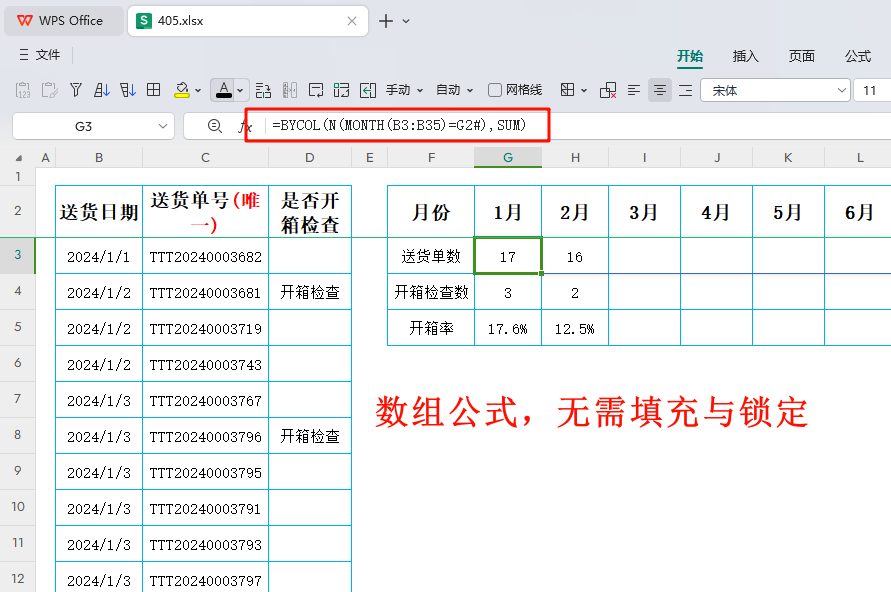Apply the yellow fill color bucket
This screenshot has height=592, width=891.
pos(182,90)
